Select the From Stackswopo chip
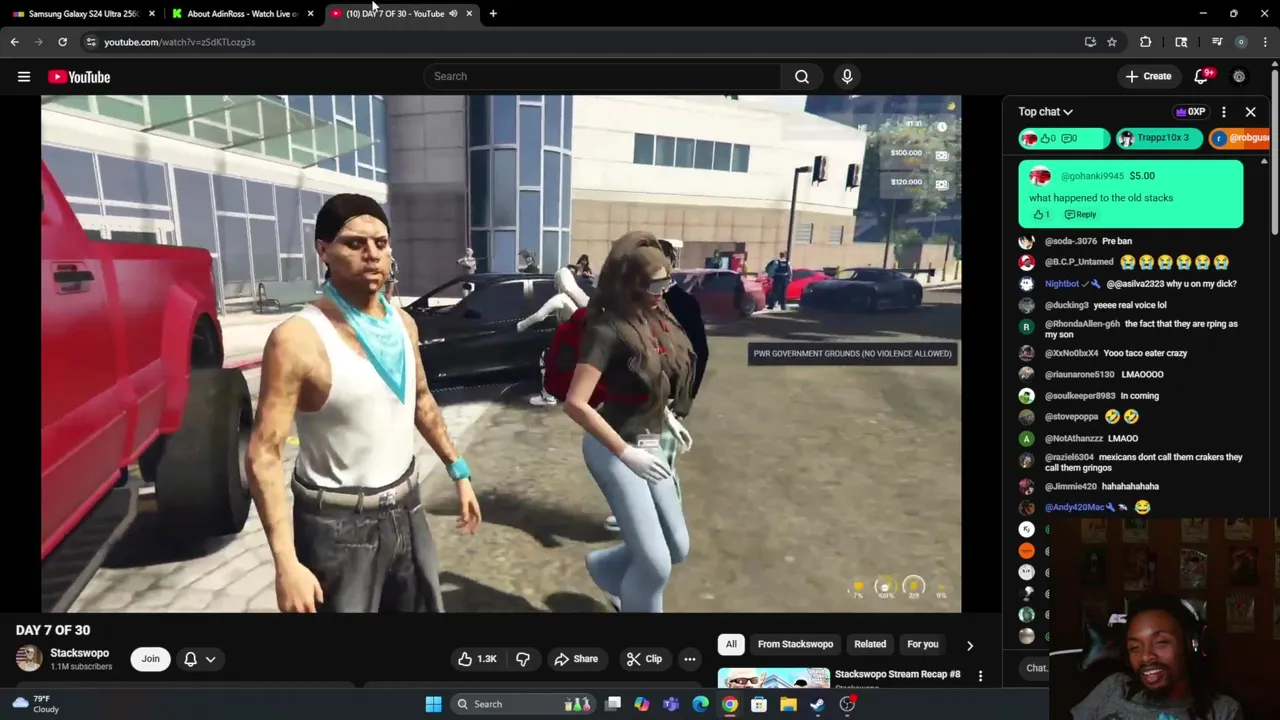 pyautogui.click(x=795, y=644)
